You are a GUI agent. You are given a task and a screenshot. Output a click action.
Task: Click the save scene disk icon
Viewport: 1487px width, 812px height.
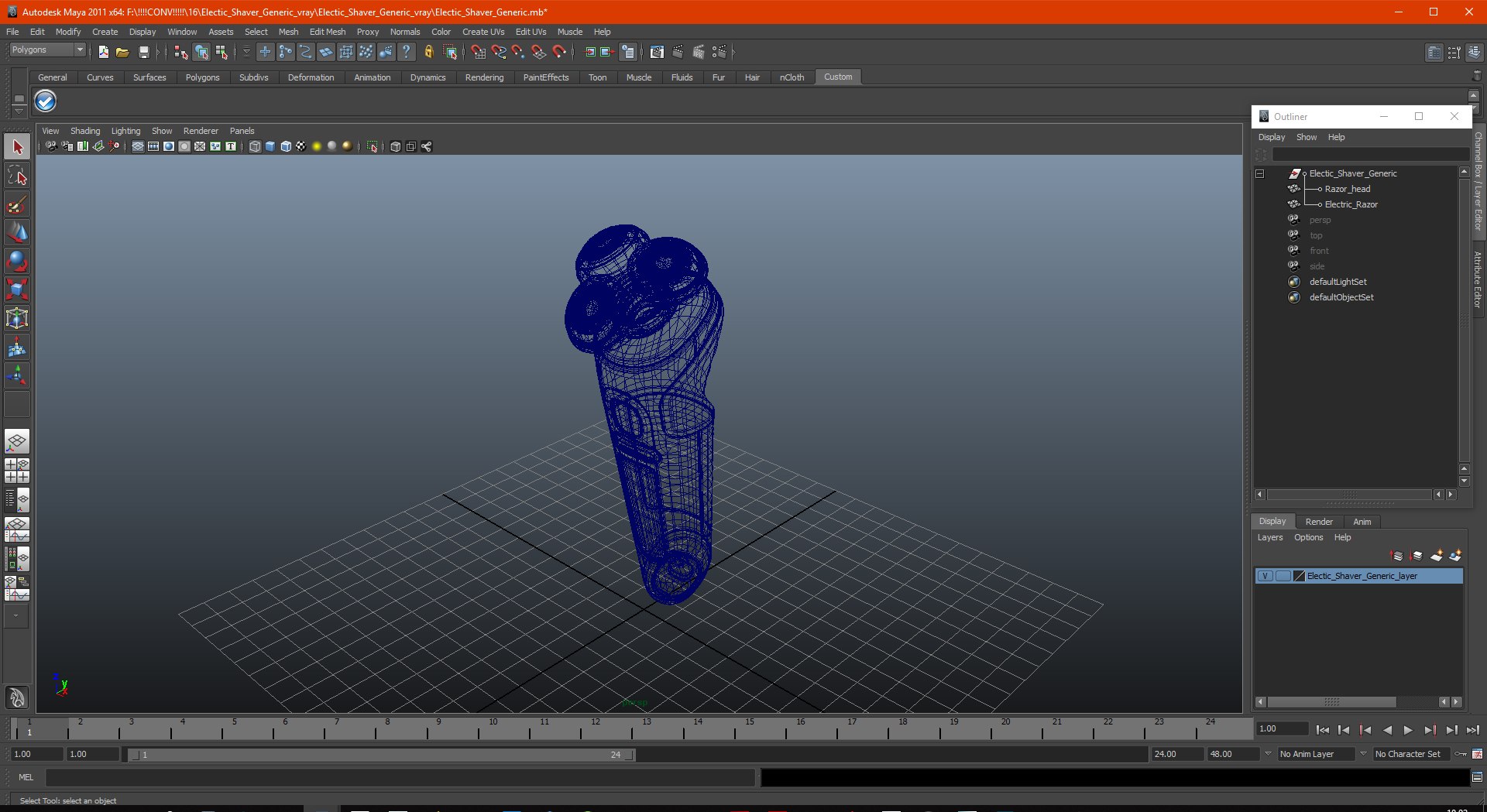click(143, 52)
